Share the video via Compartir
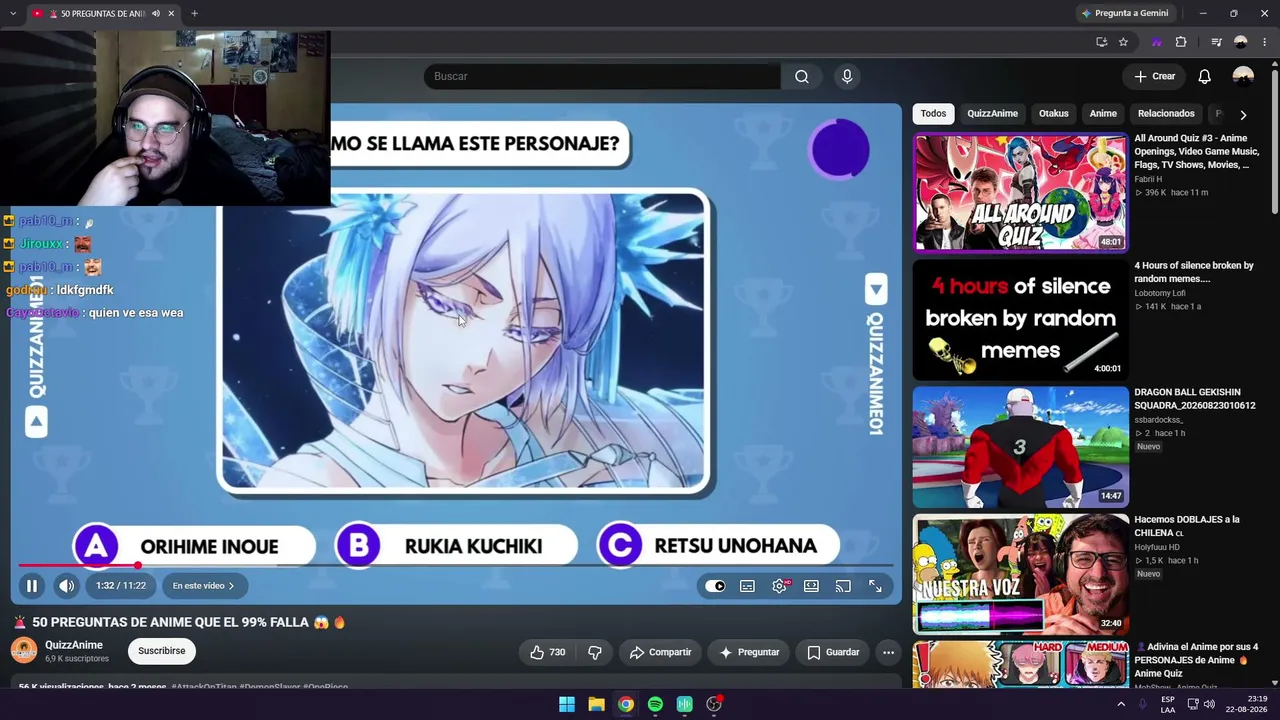Viewport: 1280px width, 720px height. [660, 652]
